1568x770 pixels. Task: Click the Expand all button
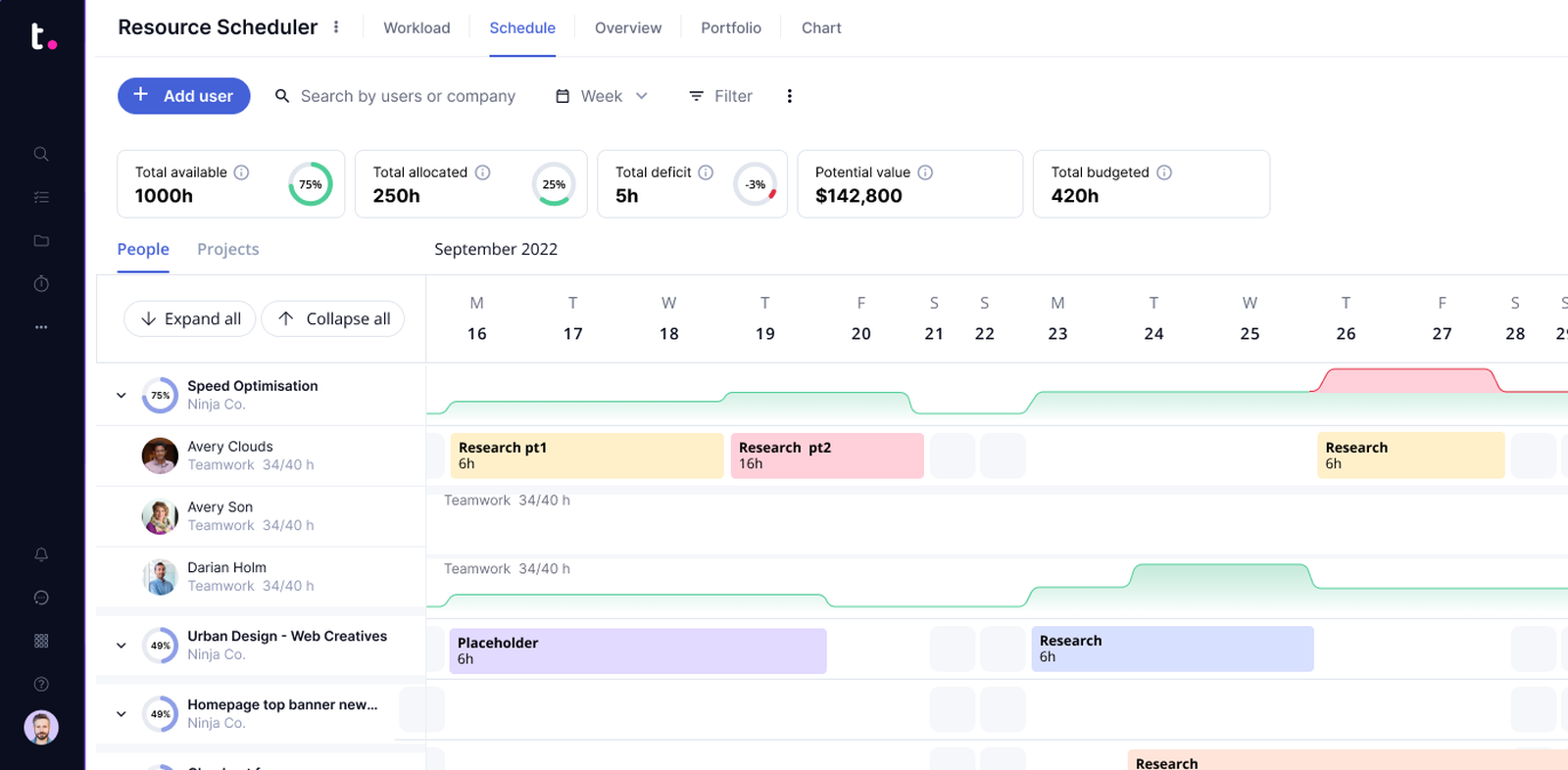[190, 319]
